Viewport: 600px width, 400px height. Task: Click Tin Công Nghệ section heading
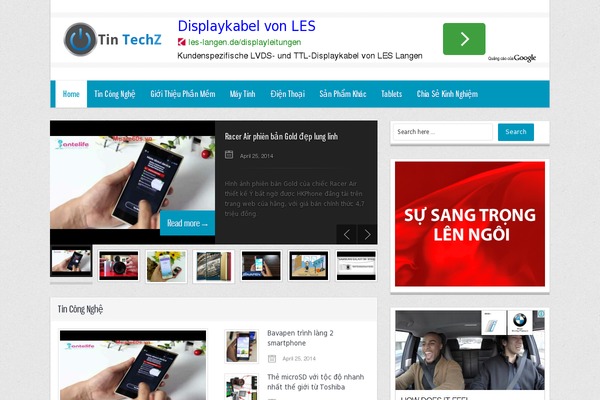(x=80, y=309)
